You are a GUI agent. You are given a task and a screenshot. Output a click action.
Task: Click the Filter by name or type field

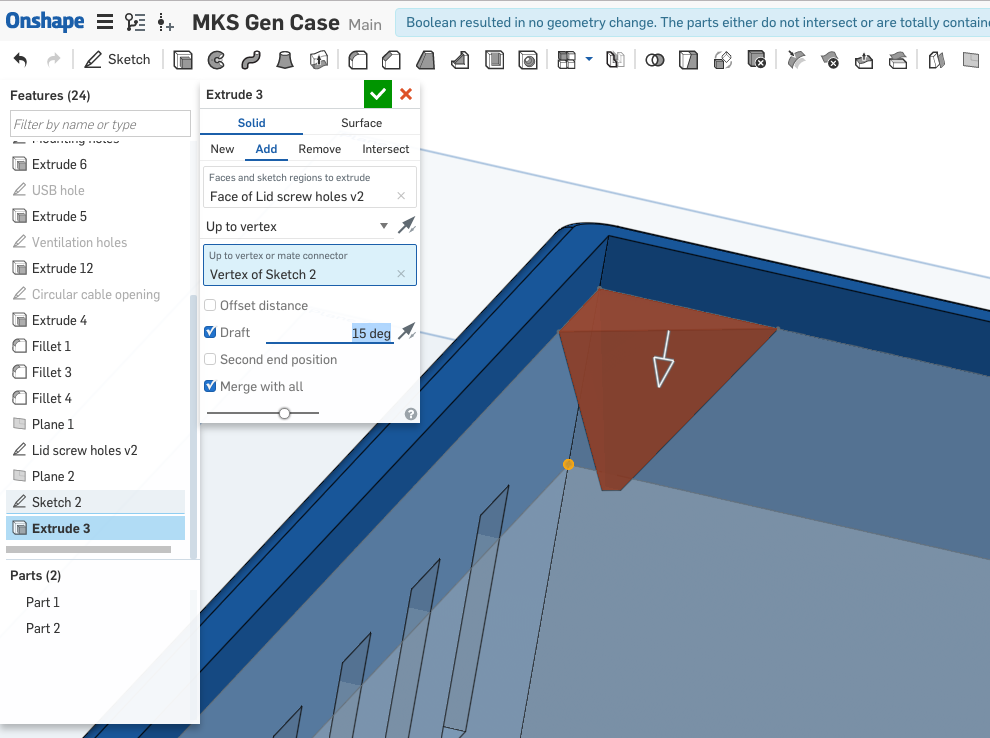pos(100,124)
